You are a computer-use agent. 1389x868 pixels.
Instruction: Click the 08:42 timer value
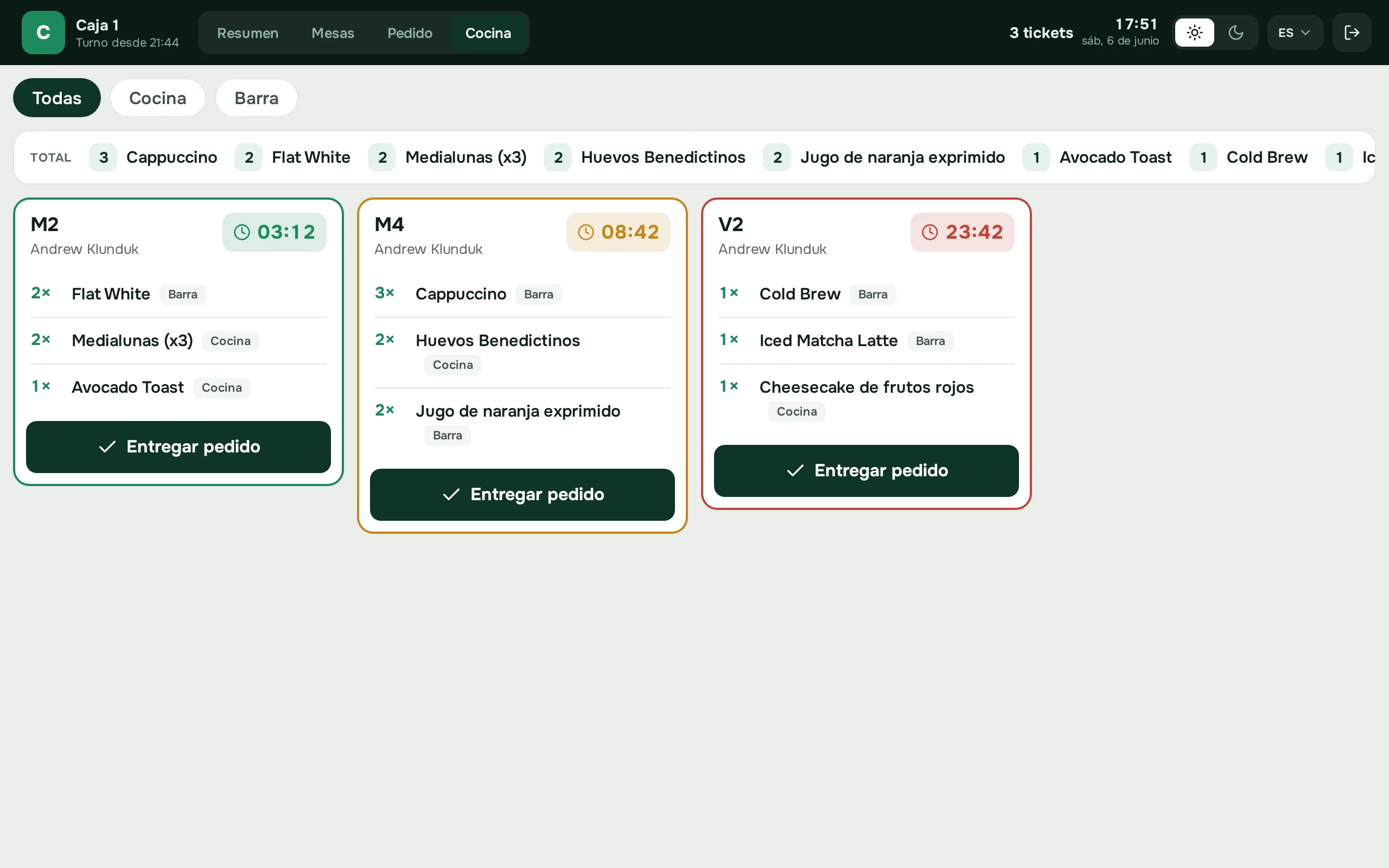coord(629,232)
